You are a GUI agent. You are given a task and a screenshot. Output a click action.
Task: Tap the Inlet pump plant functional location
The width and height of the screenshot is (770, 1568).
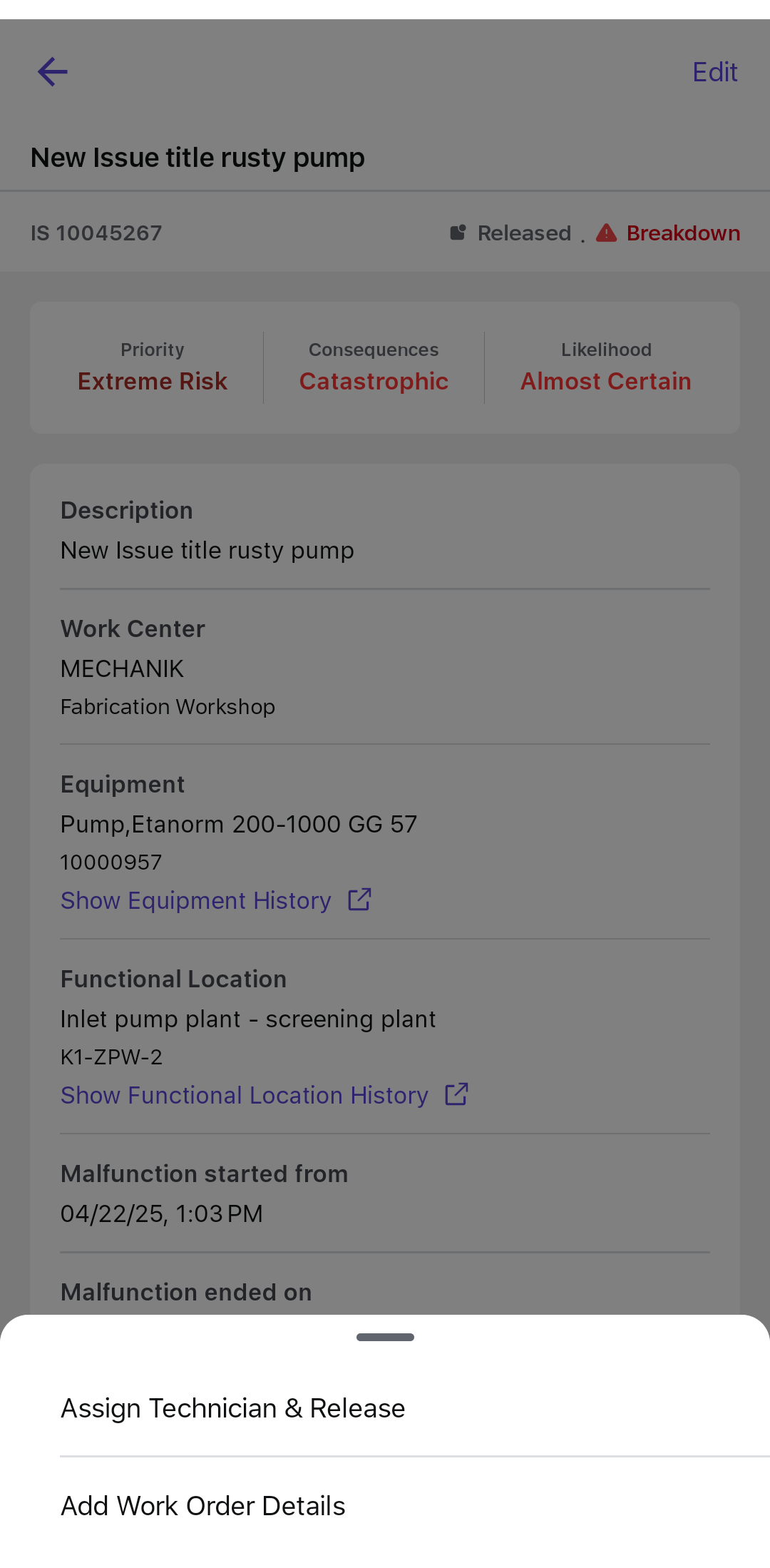point(248,1019)
